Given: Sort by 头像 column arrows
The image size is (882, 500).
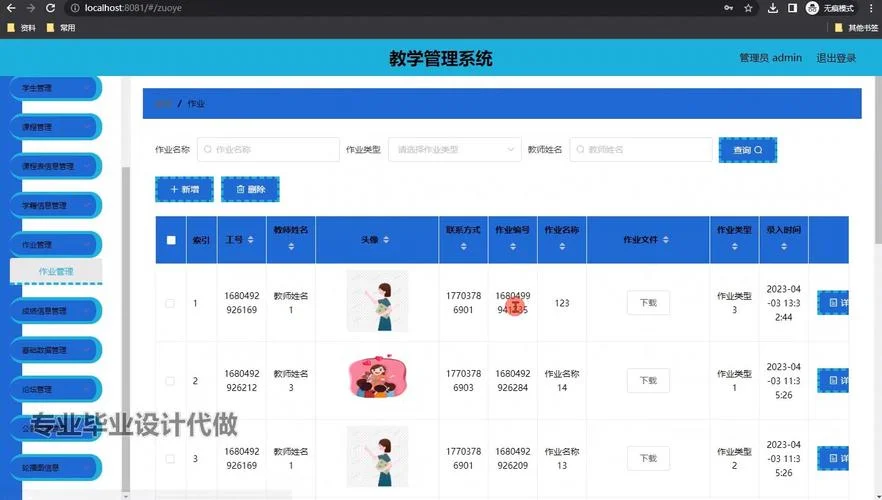Looking at the screenshot, I should 386,240.
